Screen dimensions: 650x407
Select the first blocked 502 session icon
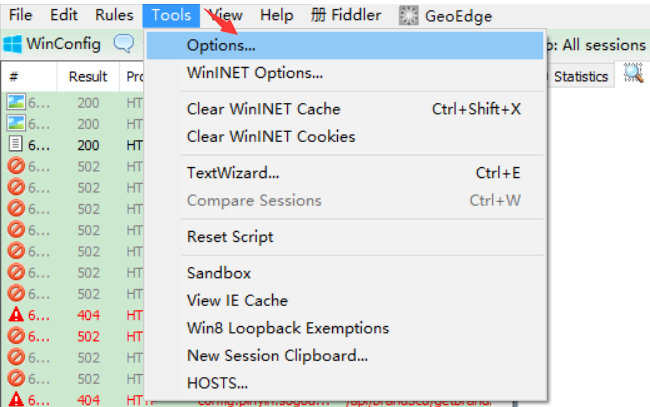tap(16, 166)
